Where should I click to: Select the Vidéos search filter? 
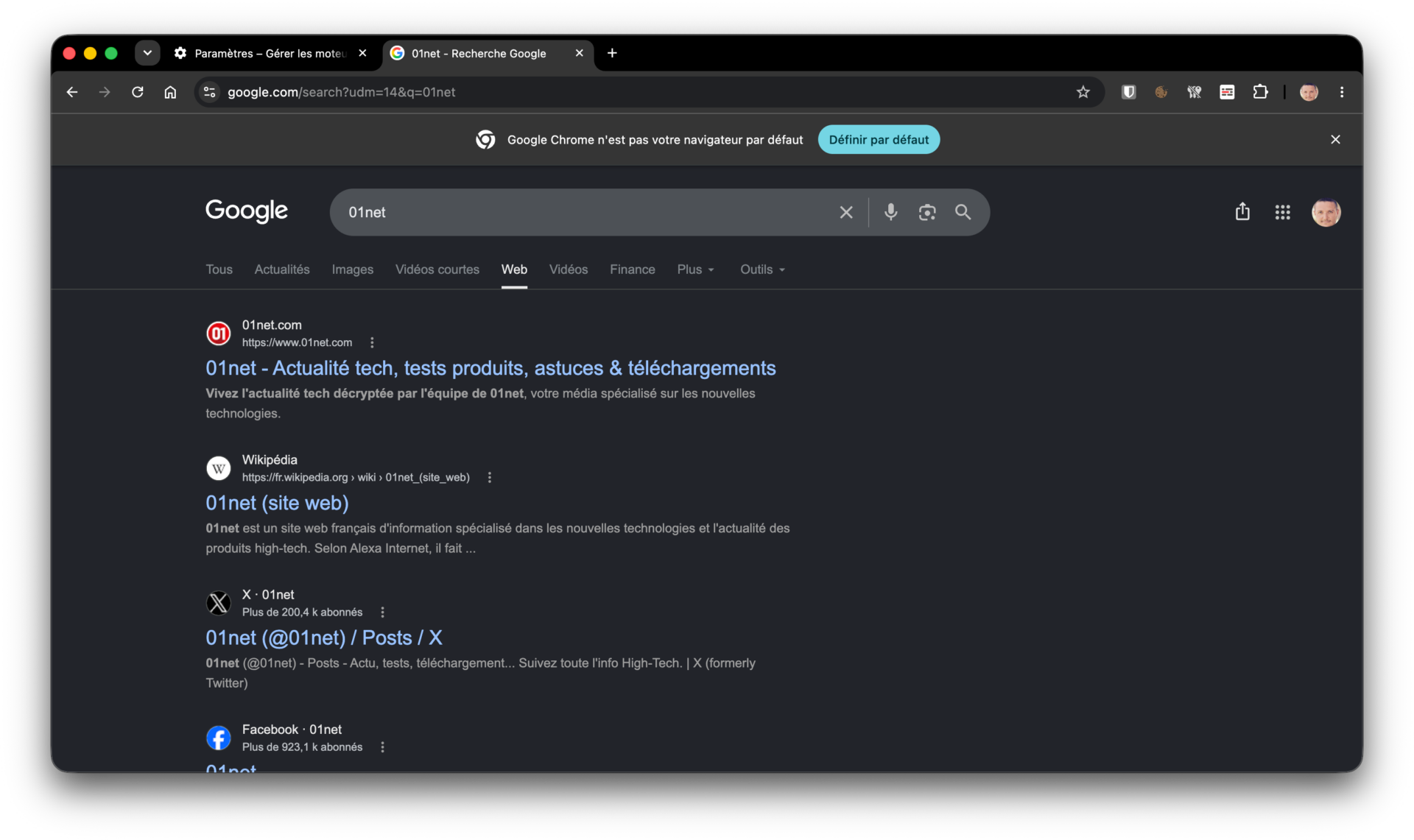[x=569, y=269]
